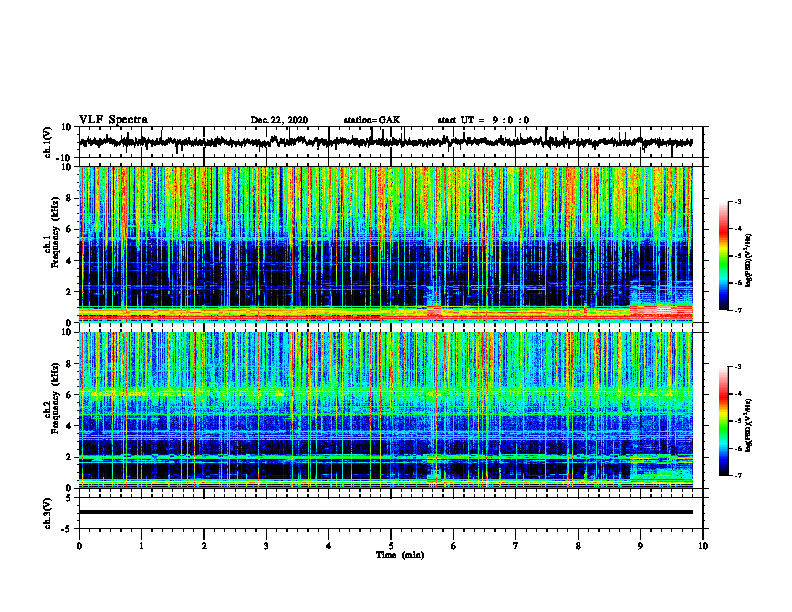The width and height of the screenshot is (792, 612).
Task: Click the "5" tick on ch.3(V) axis
Action: [x=69, y=498]
